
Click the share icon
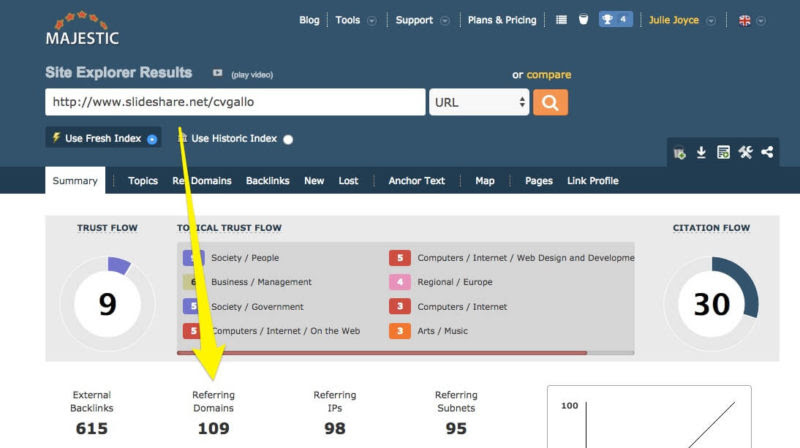click(767, 152)
